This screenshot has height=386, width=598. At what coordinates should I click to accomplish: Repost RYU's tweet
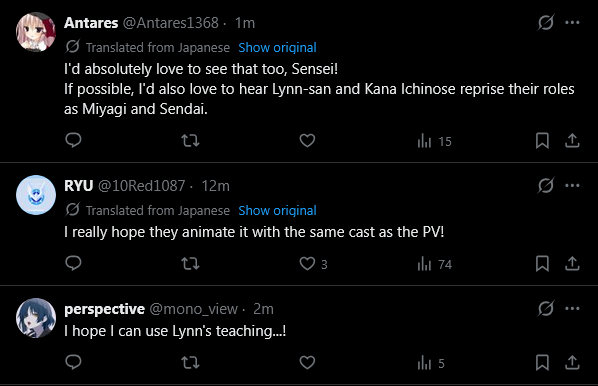coord(190,264)
